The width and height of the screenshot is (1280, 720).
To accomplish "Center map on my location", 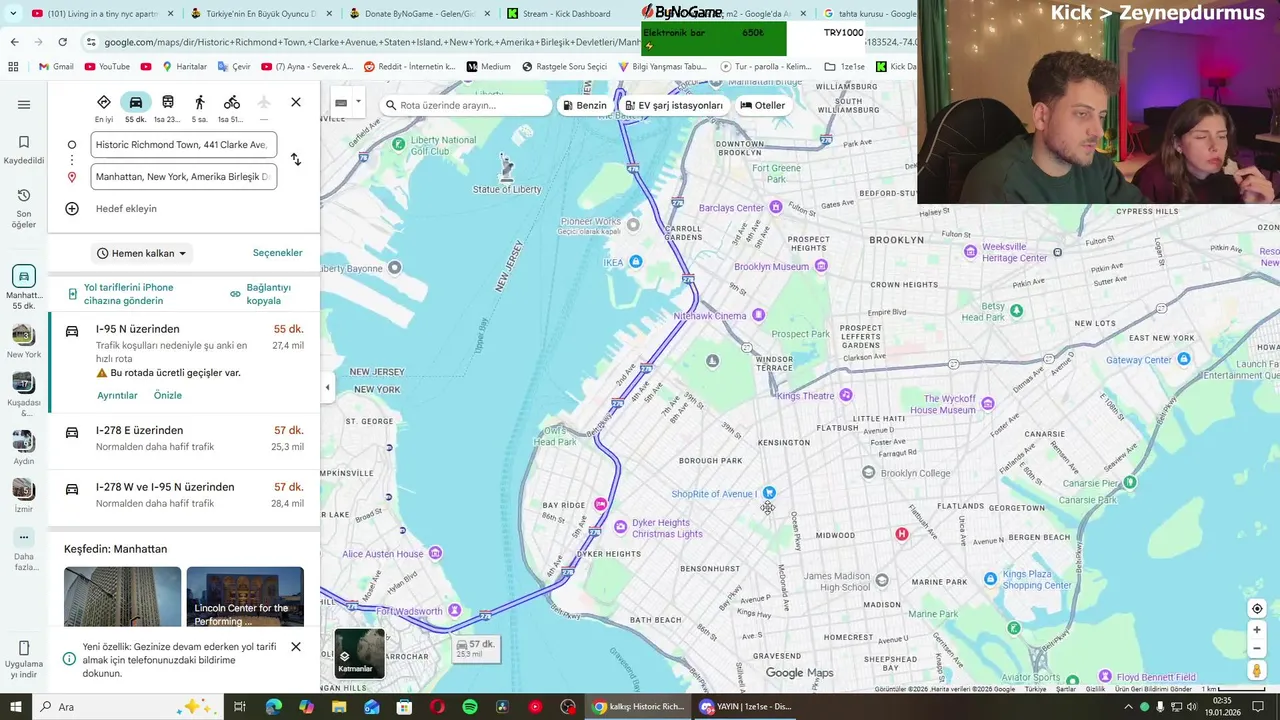I will [1257, 609].
